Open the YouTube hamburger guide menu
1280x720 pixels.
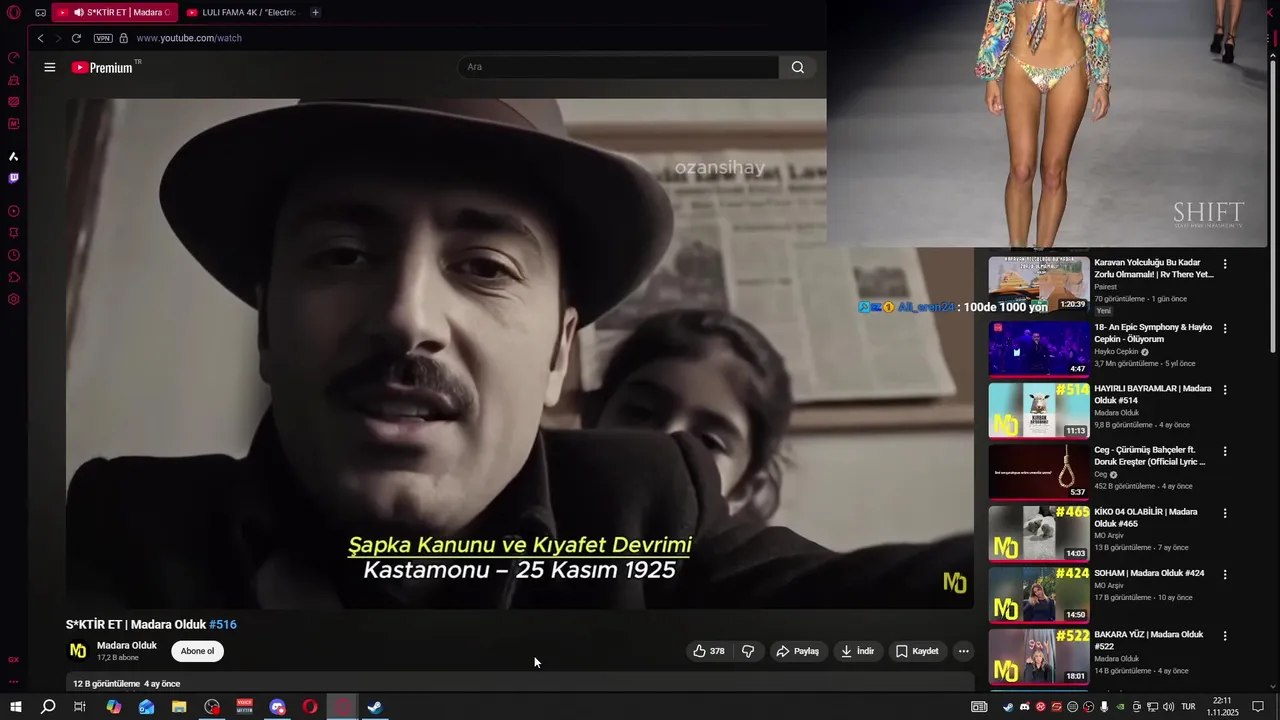(50, 67)
